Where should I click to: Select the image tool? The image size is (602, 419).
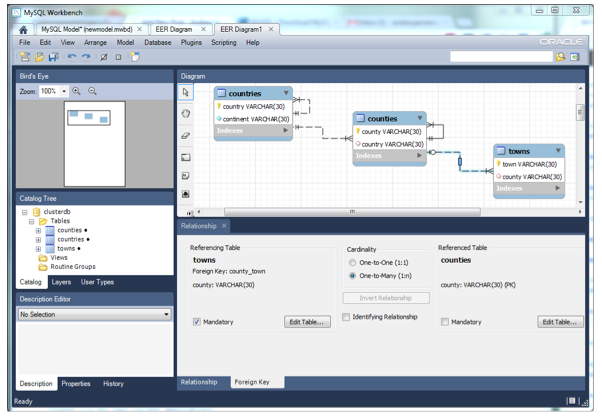pos(186,194)
